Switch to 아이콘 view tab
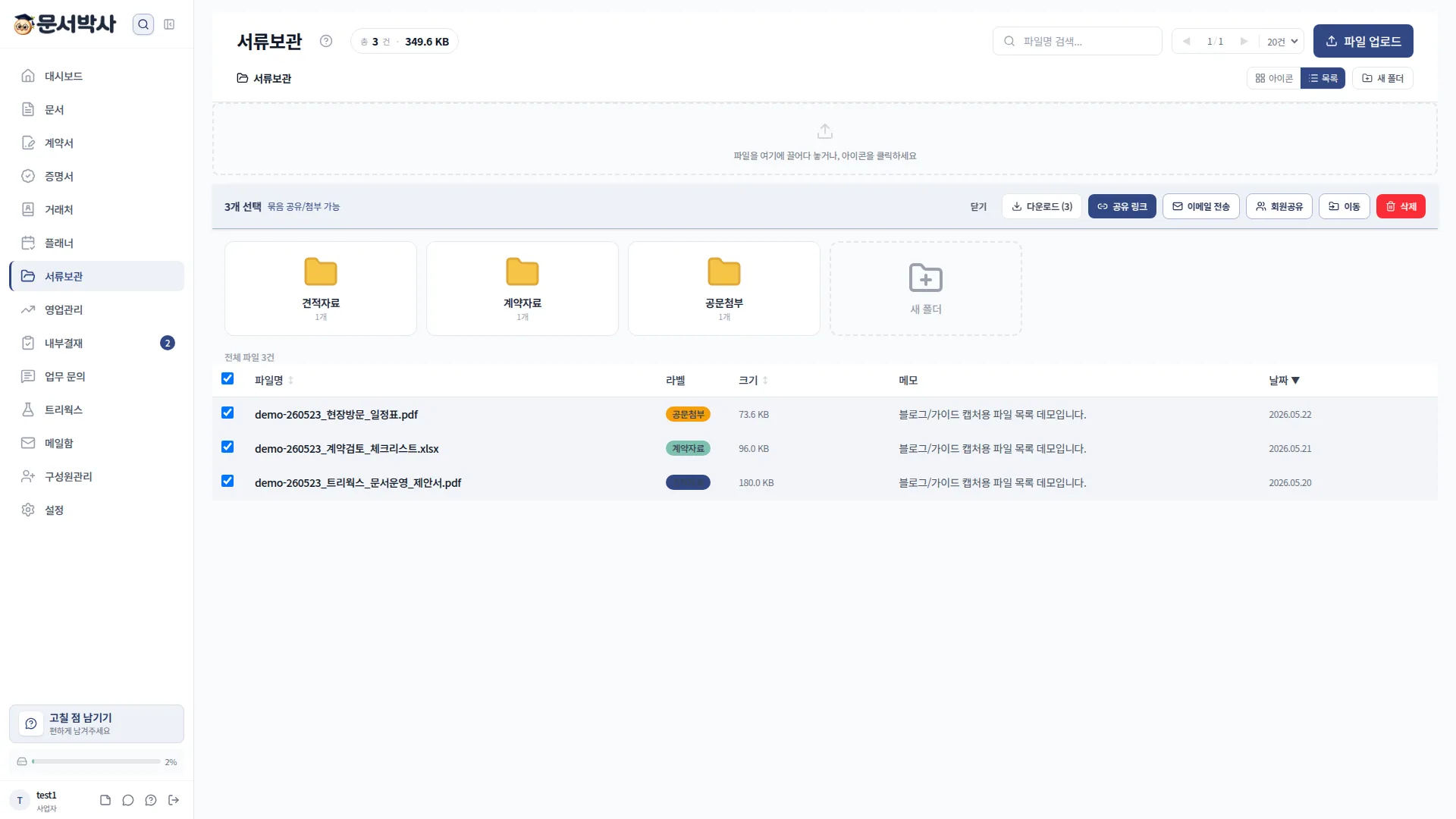Screen dimensions: 1456x819 point(1274,78)
